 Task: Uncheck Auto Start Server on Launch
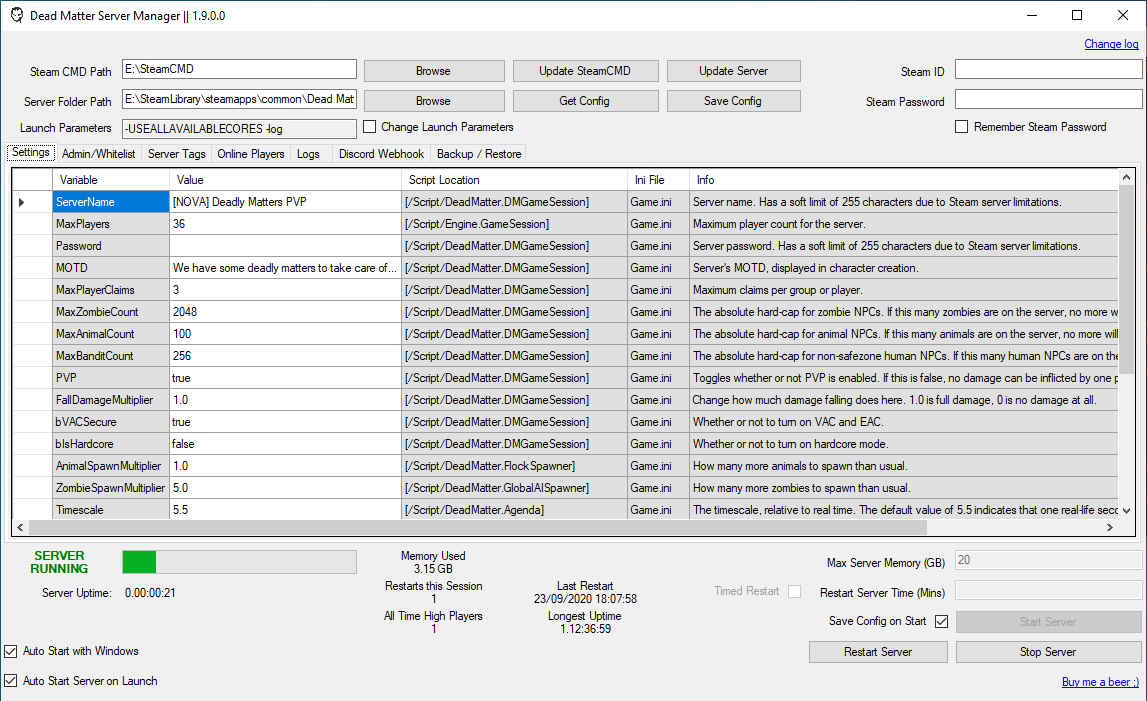[x=10, y=680]
